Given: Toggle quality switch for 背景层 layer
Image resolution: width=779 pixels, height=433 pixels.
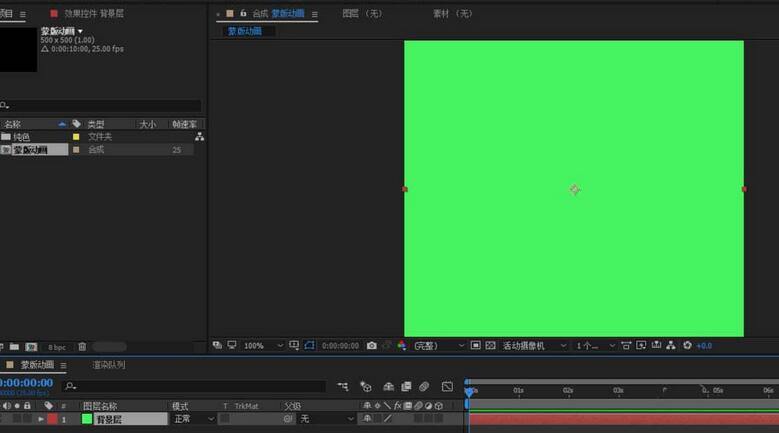Looking at the screenshot, I should [388, 419].
